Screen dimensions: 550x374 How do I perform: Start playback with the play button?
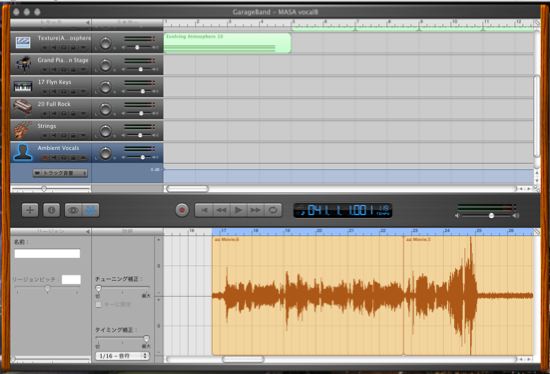point(239,210)
